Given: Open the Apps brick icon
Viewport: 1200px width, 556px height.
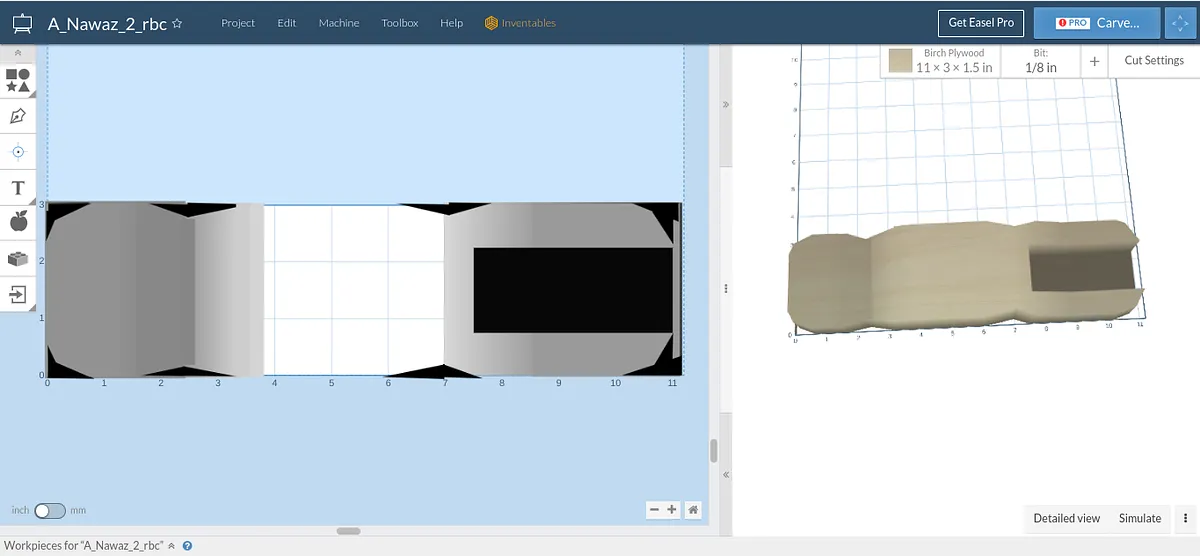Looking at the screenshot, I should (x=18, y=259).
